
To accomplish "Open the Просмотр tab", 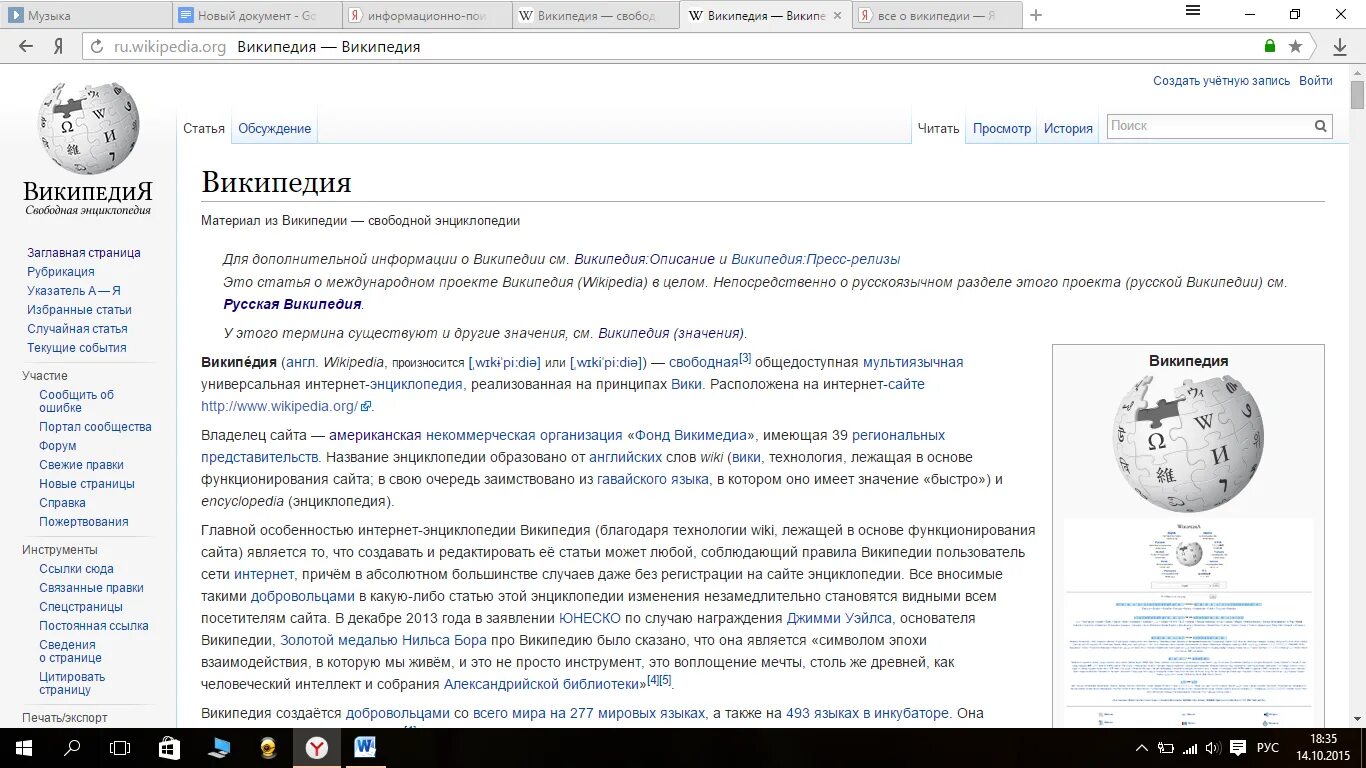I will [1002, 129].
